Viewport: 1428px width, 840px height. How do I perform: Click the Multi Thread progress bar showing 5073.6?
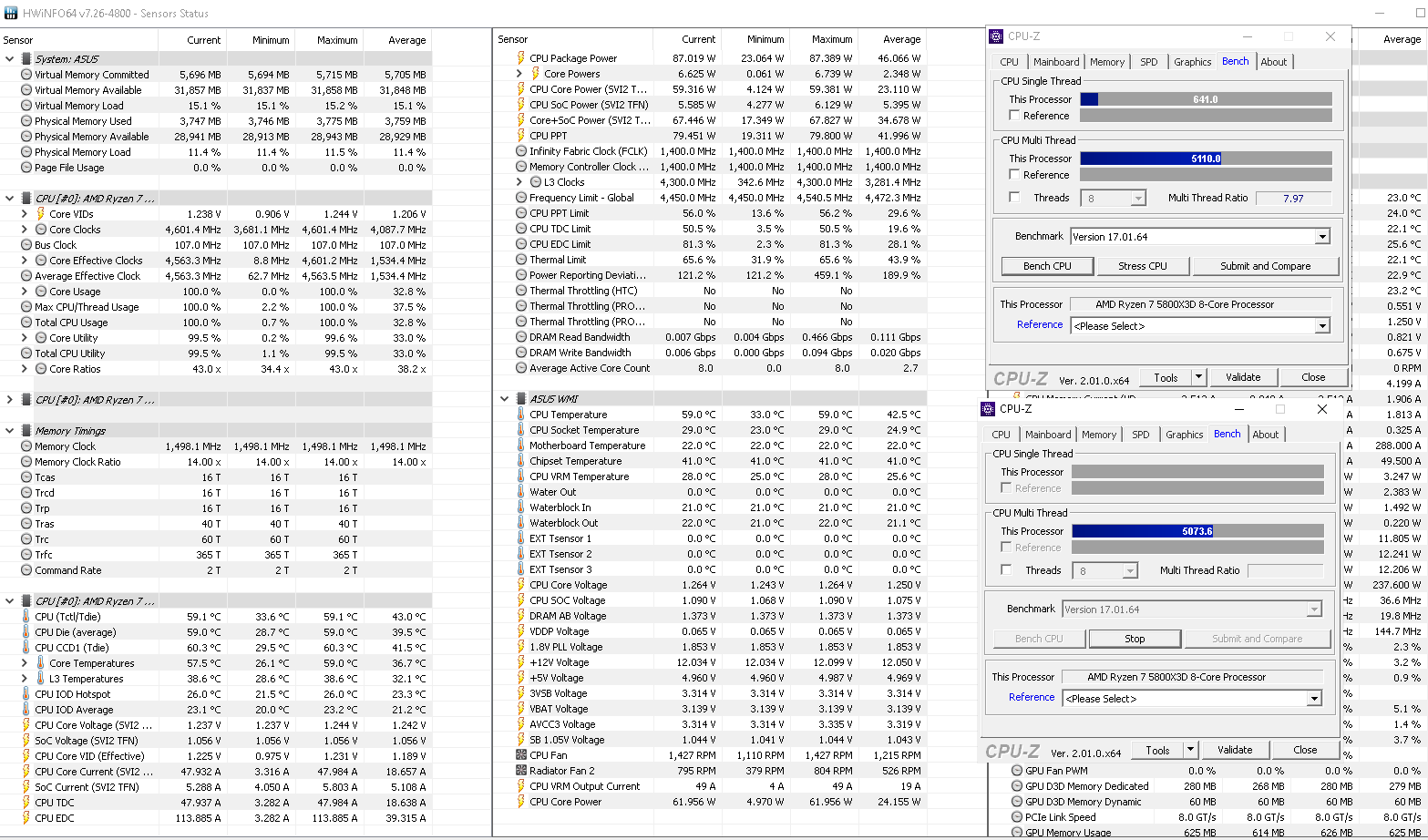pyautogui.click(x=1197, y=531)
